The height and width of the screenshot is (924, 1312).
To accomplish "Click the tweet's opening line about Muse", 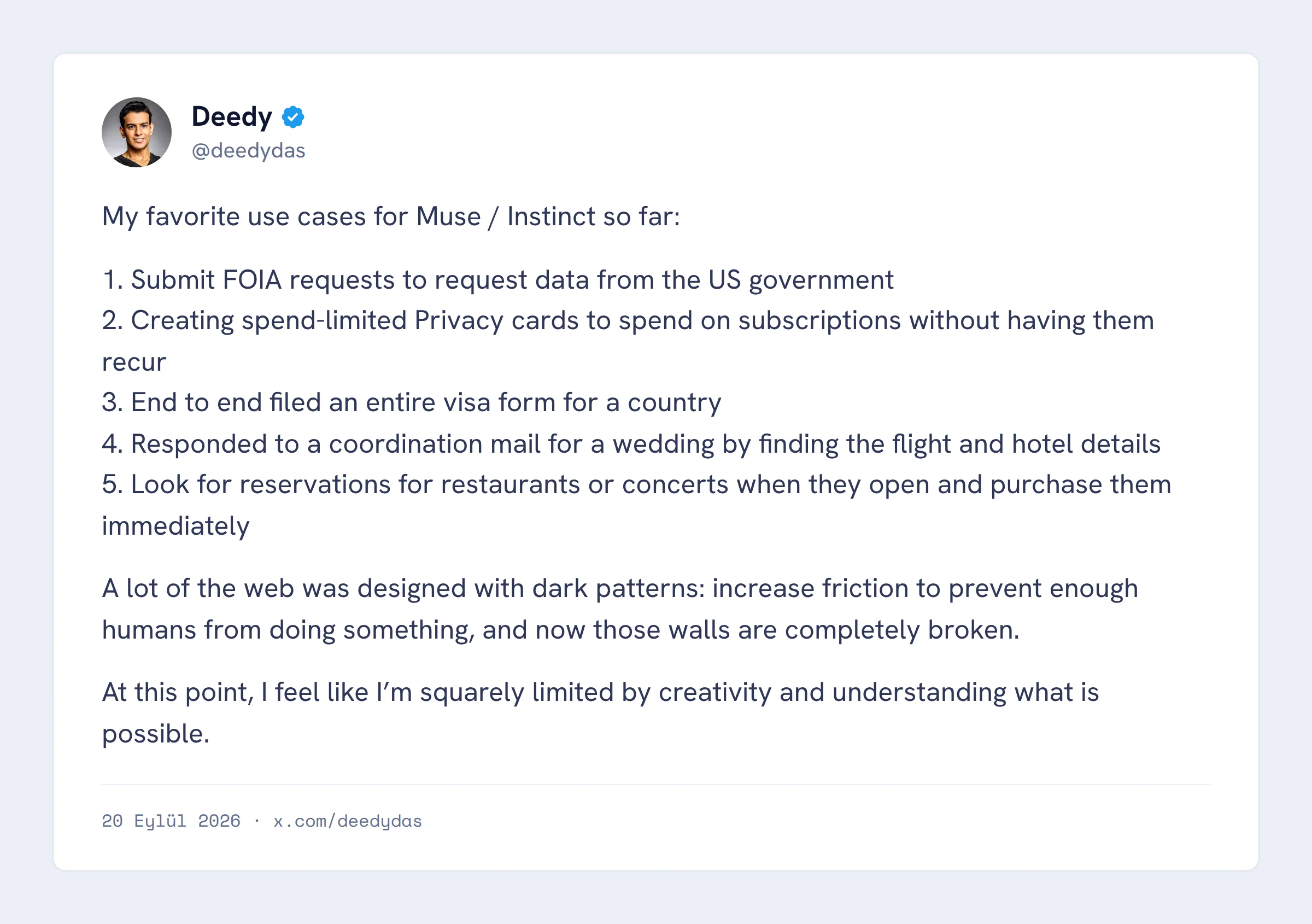I will coord(391,217).
